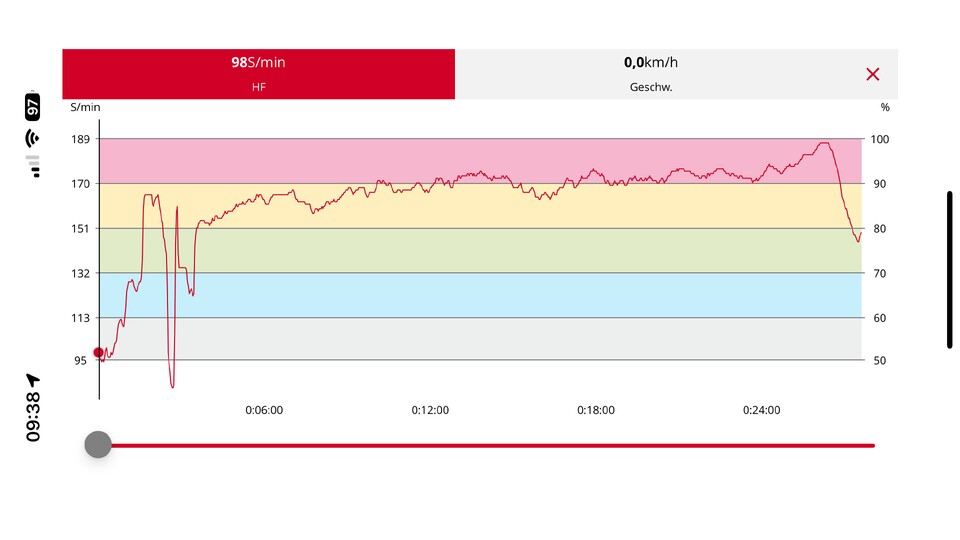Tap the location arrow icon by the clock
Screen dimensions: 960x540
tap(33, 380)
